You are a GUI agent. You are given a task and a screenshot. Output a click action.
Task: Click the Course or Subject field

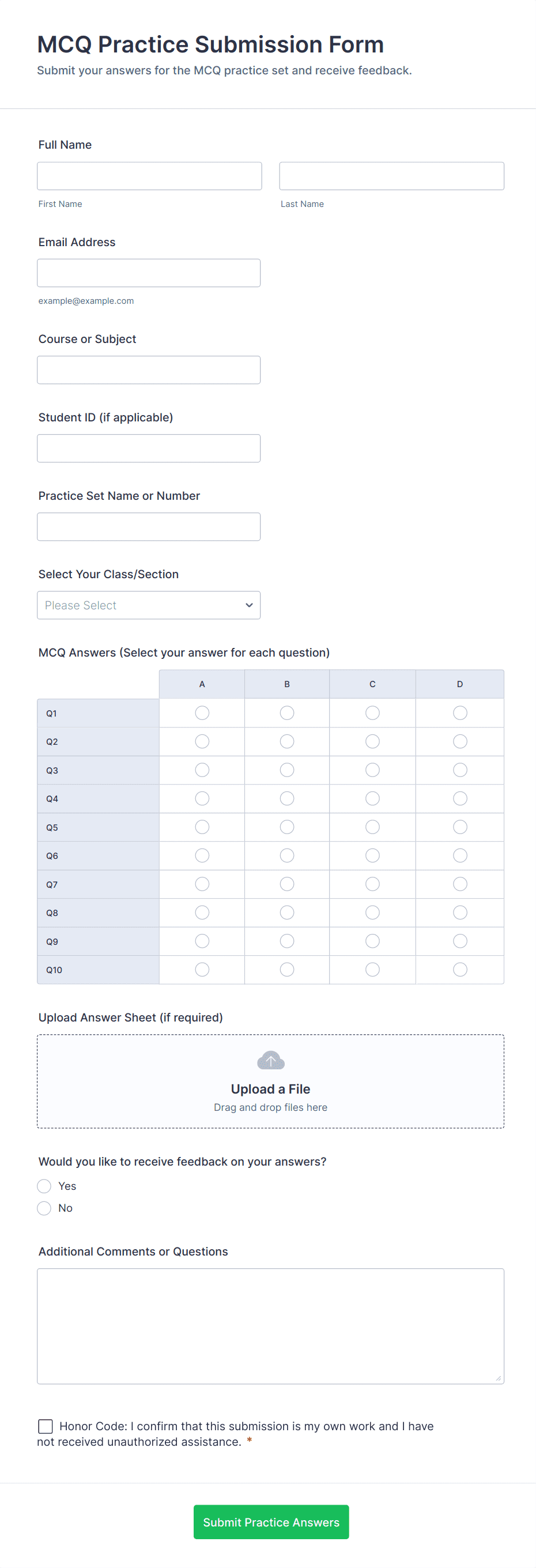click(149, 370)
